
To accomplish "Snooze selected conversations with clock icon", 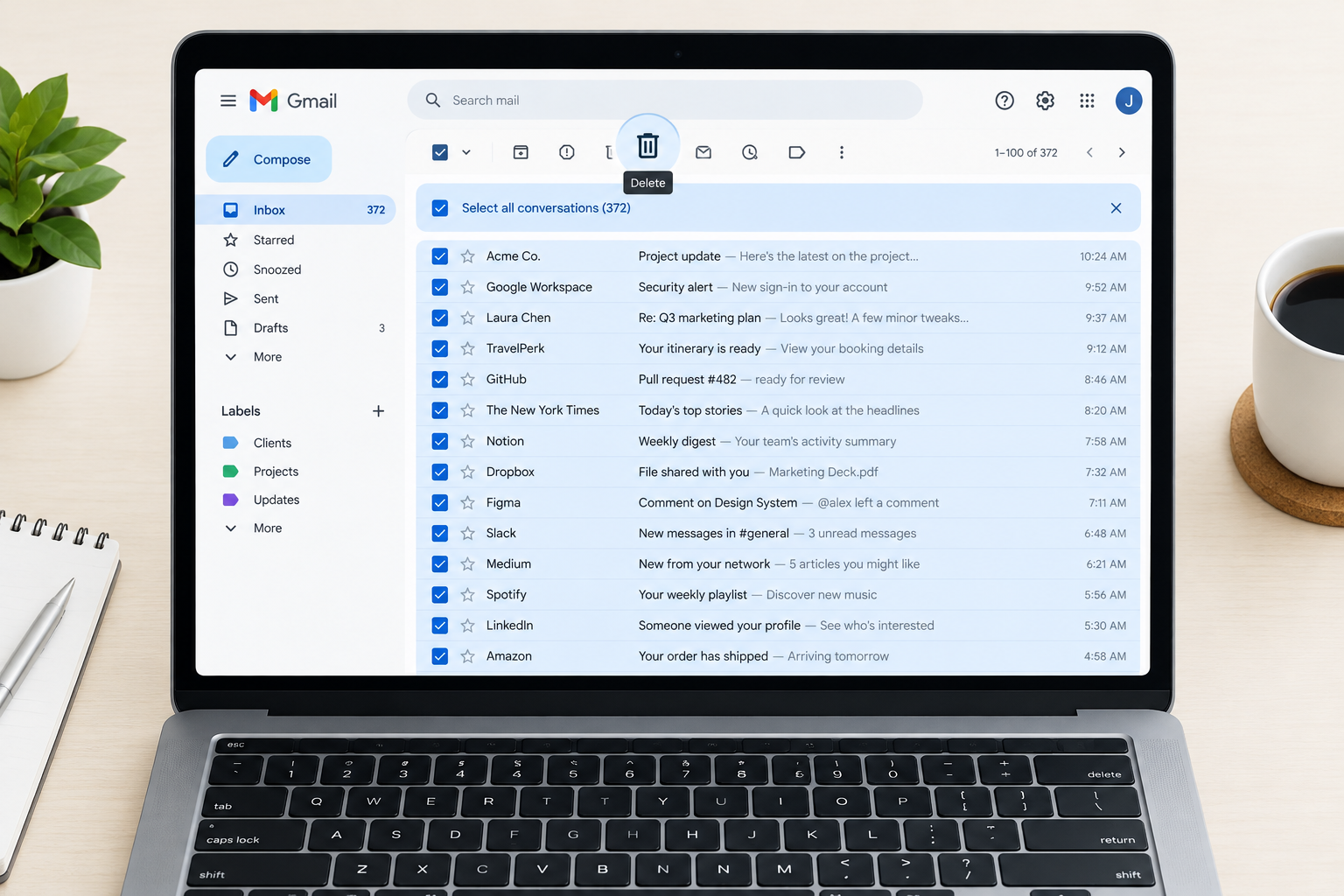I will (x=750, y=152).
